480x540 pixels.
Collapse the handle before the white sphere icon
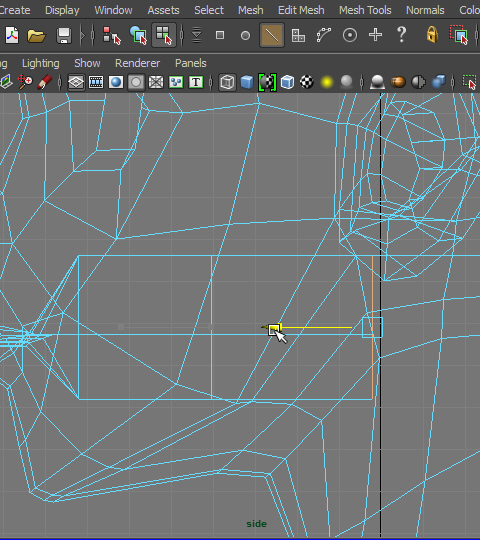pos(362,82)
